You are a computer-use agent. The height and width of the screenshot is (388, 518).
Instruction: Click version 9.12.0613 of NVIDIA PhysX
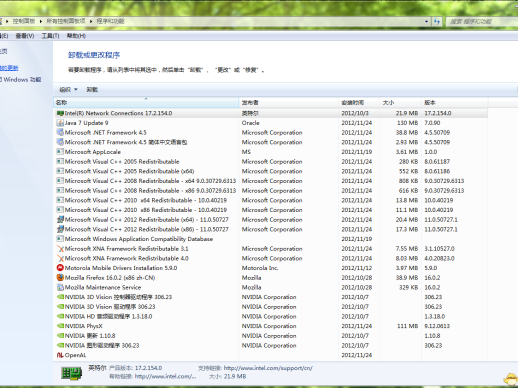[x=437, y=326]
